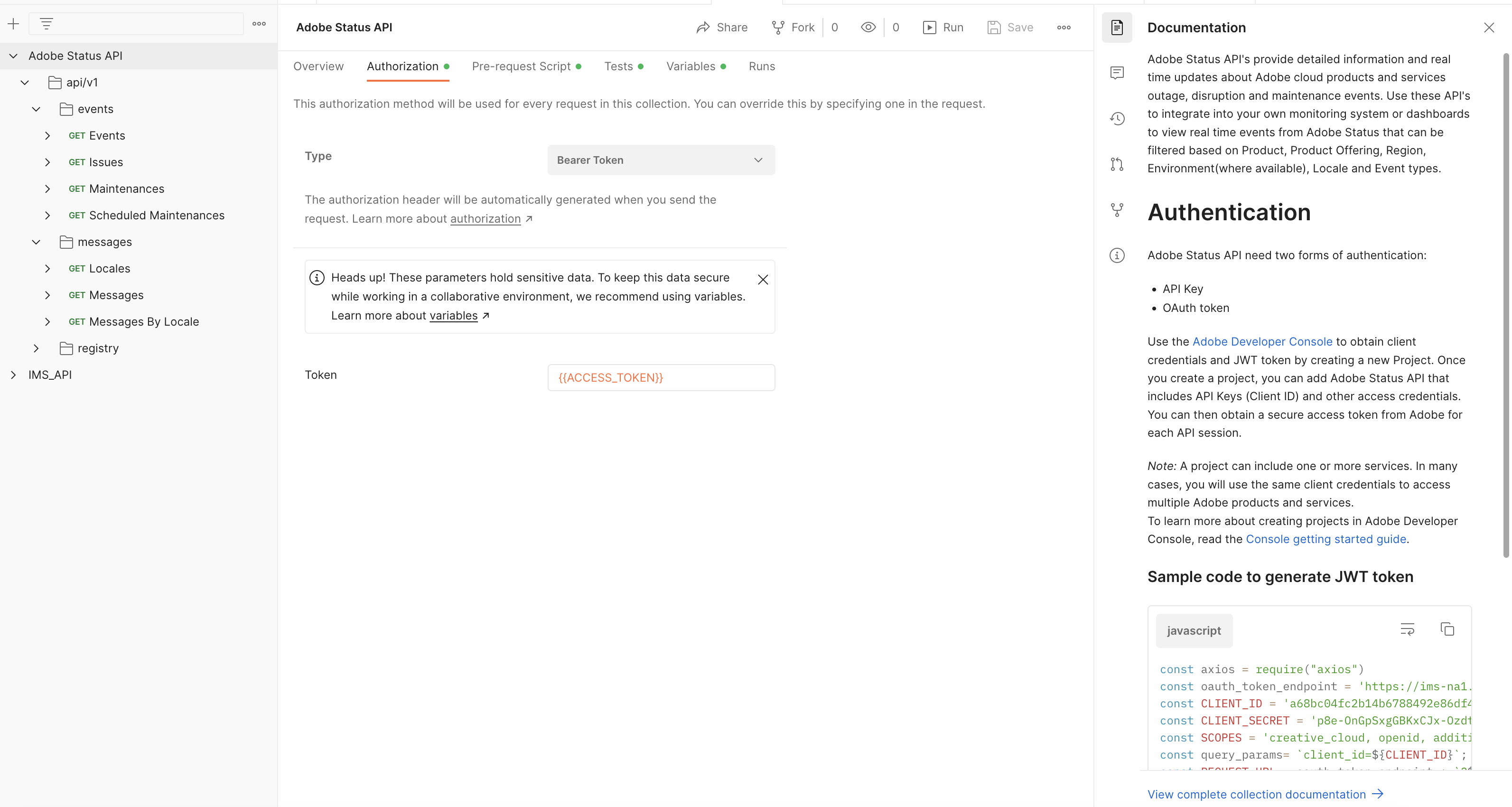Image resolution: width=1512 pixels, height=807 pixels.
Task: Click View complete collection documentation
Action: coord(1265,794)
